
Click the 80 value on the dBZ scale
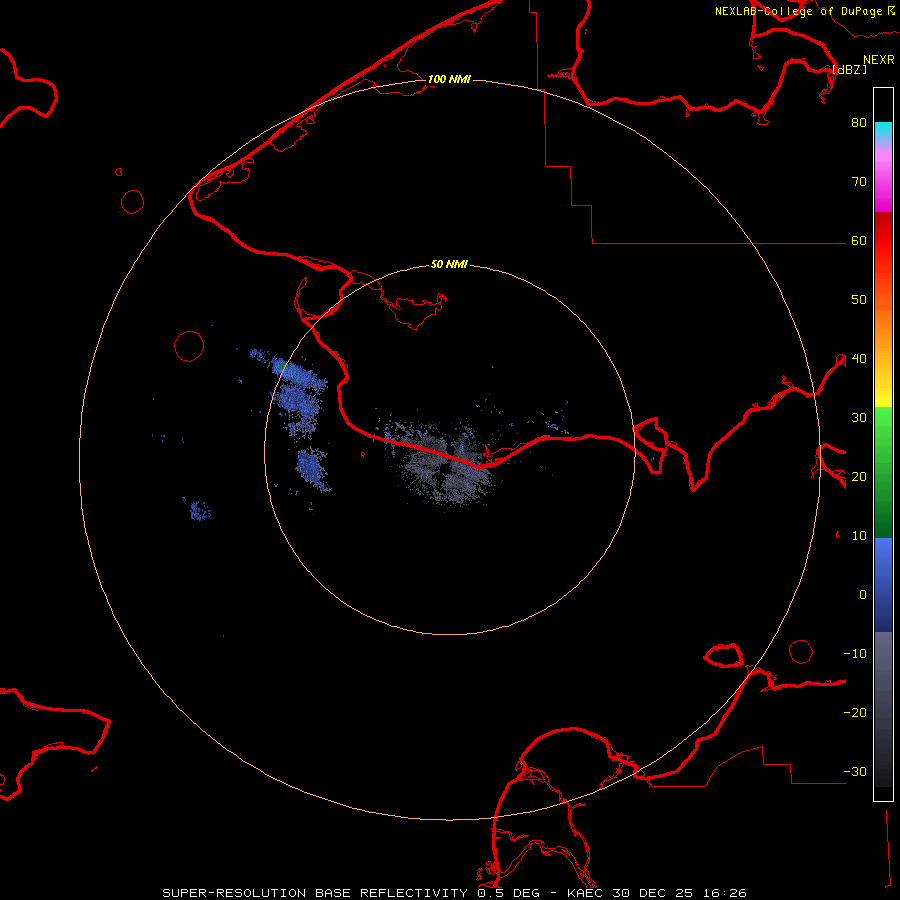pyautogui.click(x=859, y=122)
